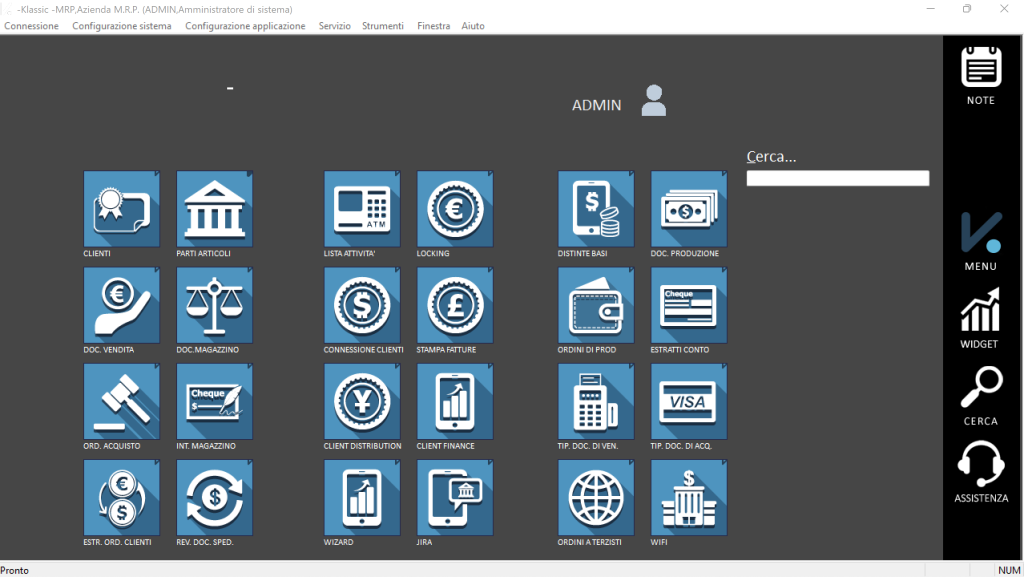The width and height of the screenshot is (1024, 577).
Task: Open the Clienti tile
Action: coord(121,209)
